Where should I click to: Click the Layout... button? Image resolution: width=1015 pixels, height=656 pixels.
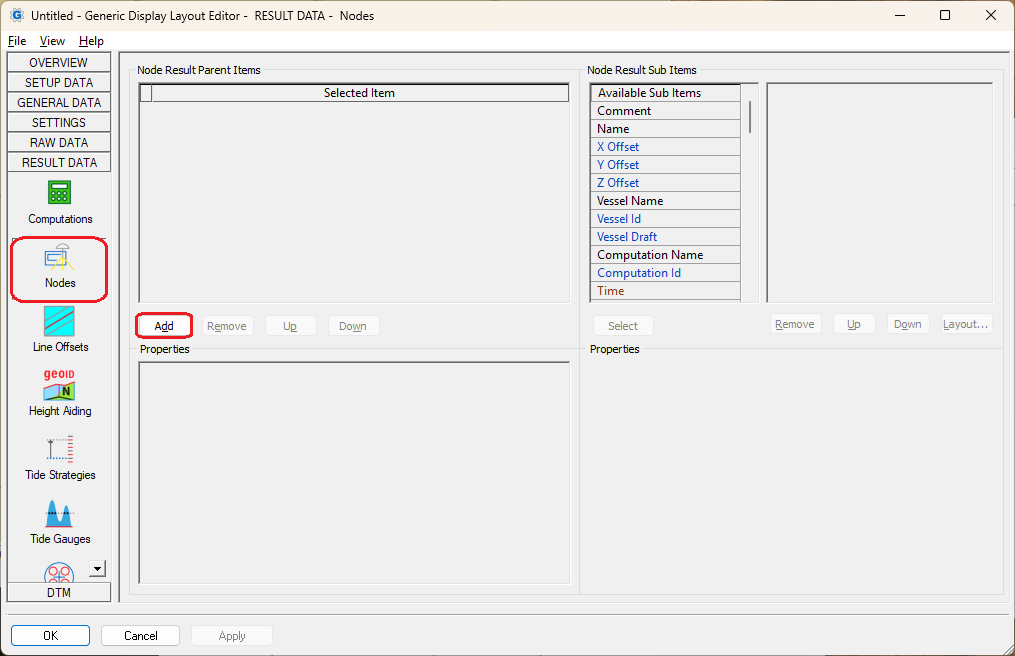[x=966, y=324]
